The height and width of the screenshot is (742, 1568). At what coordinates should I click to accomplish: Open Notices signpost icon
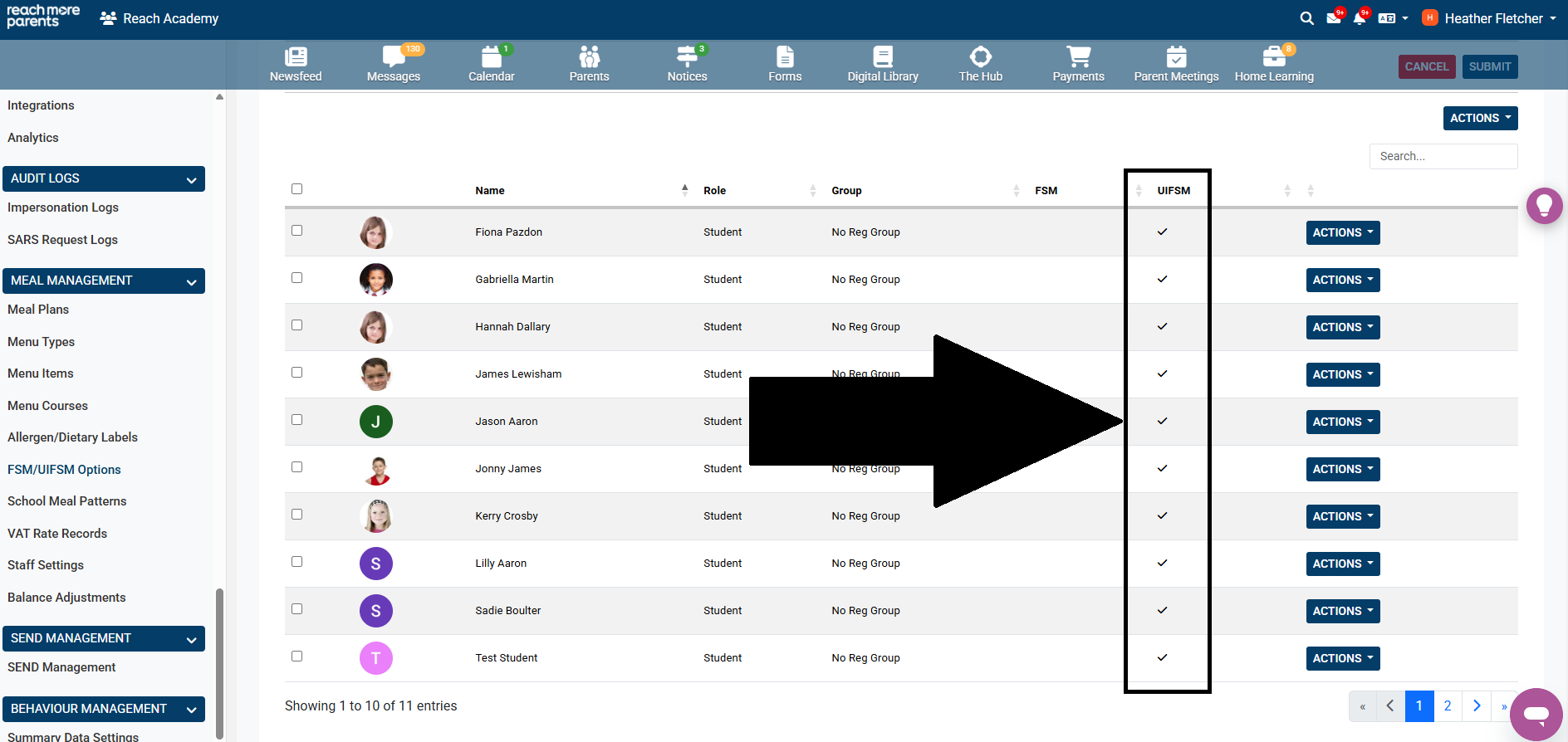pos(687,57)
